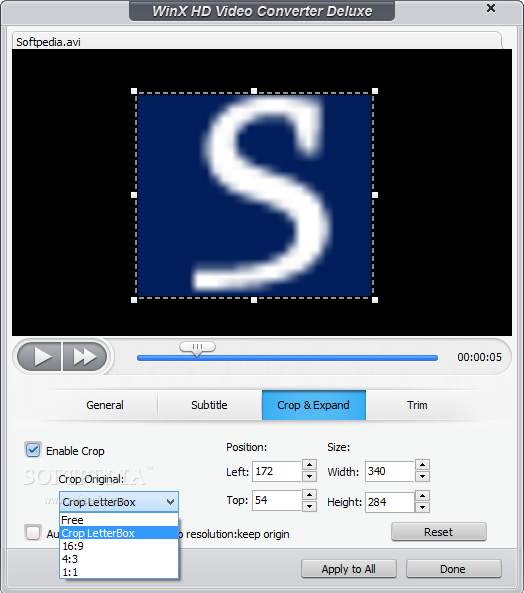Click the blue playback progress bar
This screenshot has height=593, width=524.
click(x=287, y=358)
